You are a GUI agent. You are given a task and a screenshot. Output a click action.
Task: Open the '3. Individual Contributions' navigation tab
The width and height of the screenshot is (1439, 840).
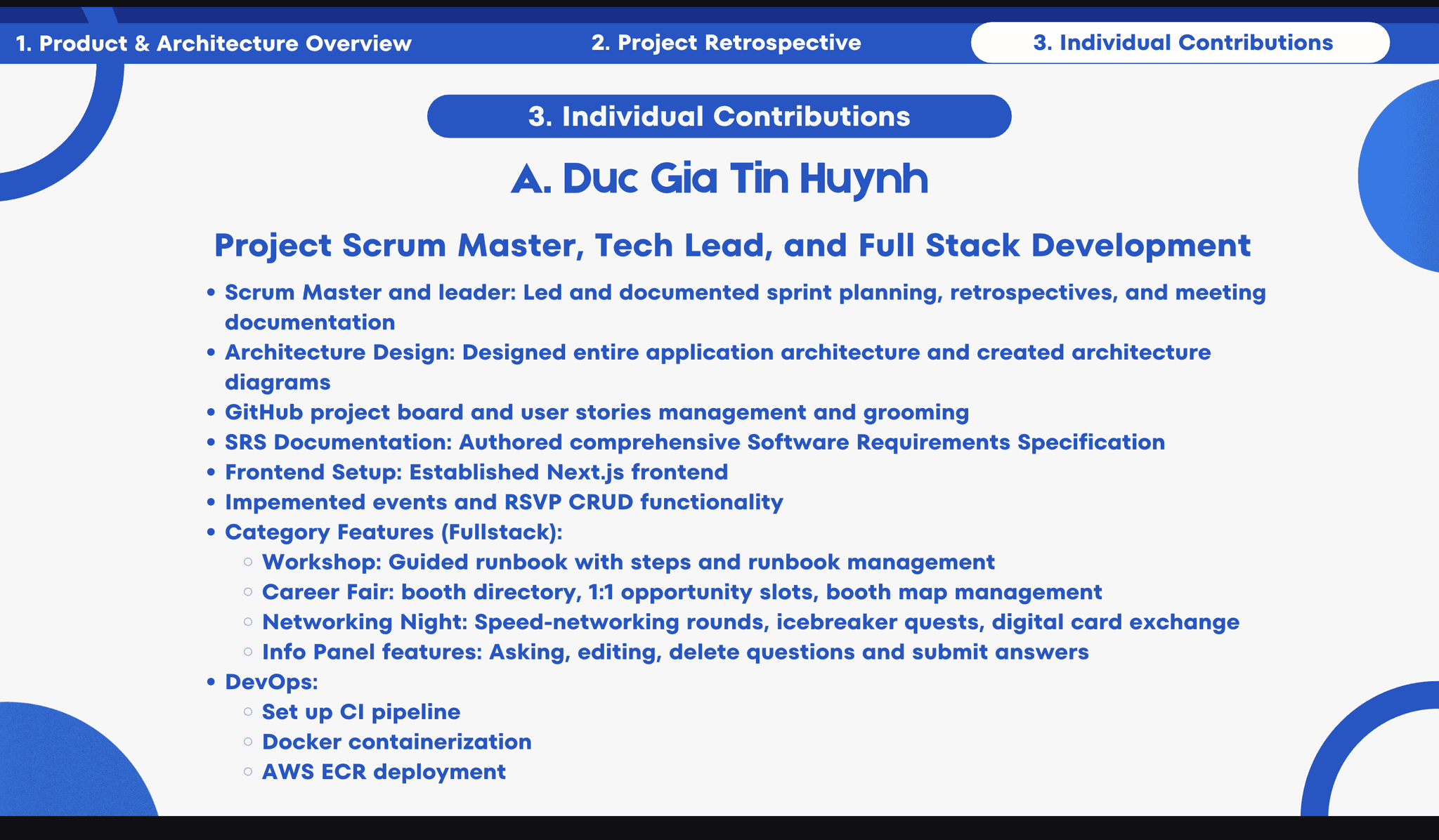point(1181,42)
